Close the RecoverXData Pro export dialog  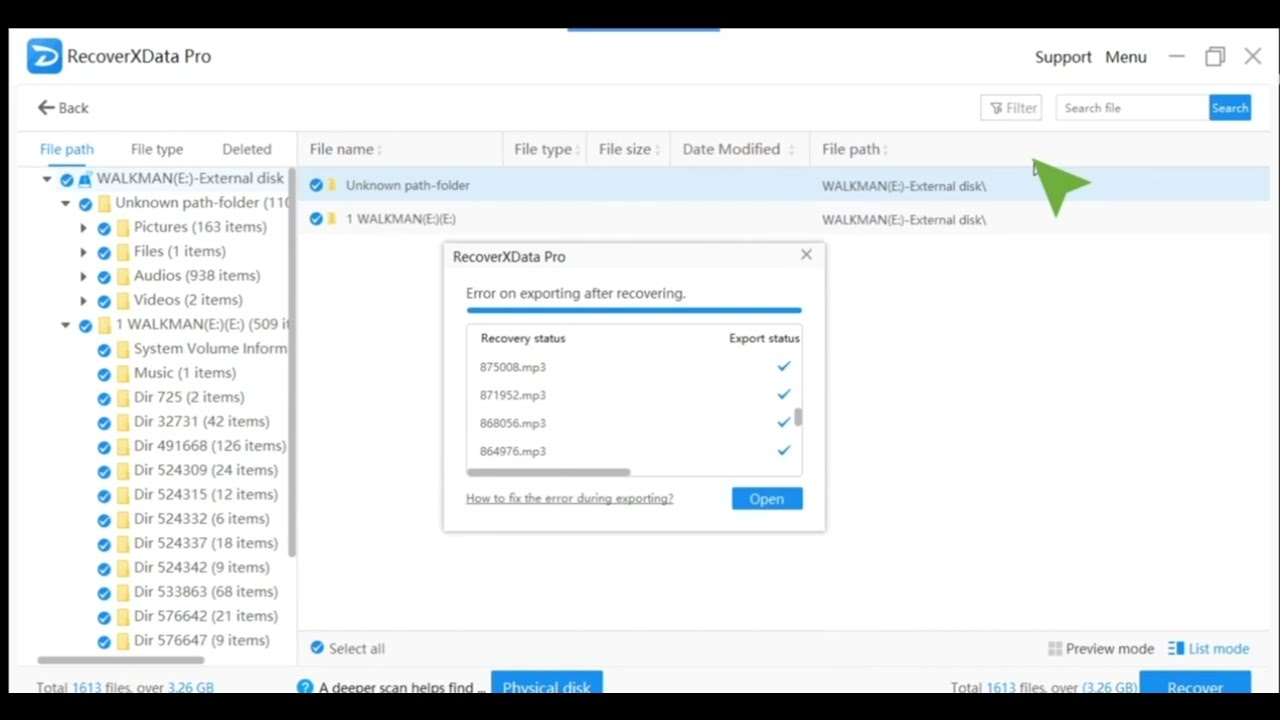coord(806,255)
